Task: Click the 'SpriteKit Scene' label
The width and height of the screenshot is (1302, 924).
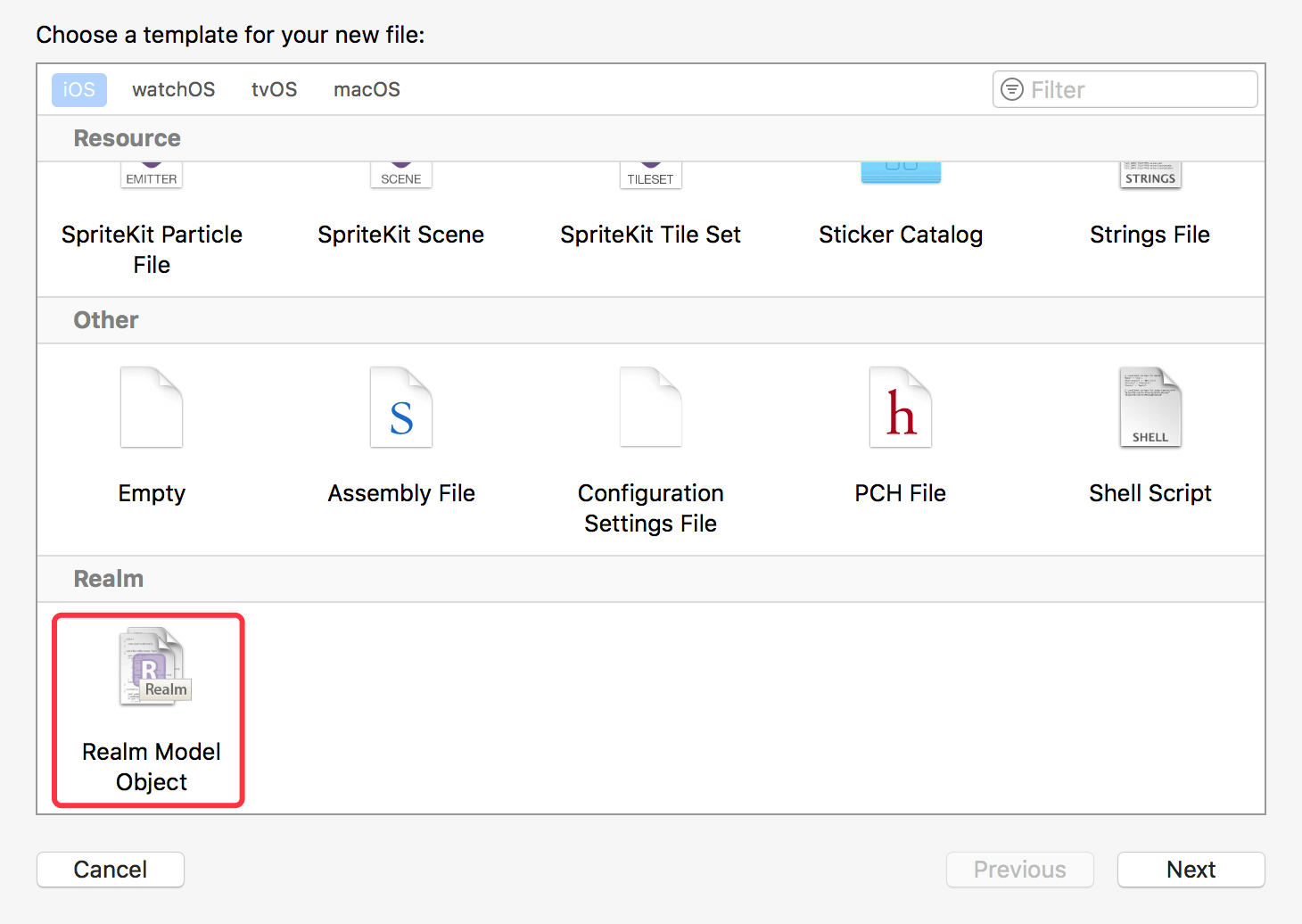Action: (401, 235)
